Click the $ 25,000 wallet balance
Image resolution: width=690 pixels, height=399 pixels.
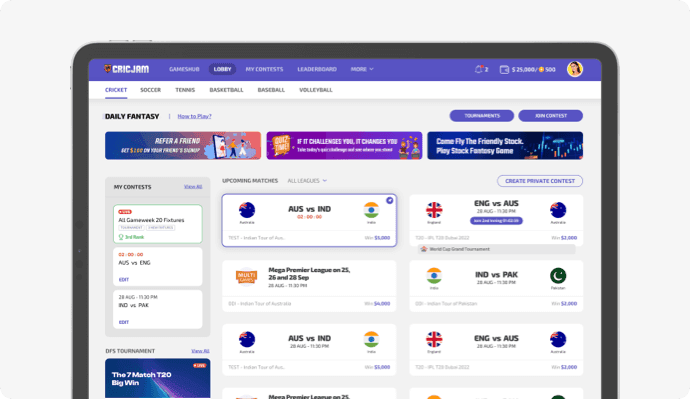pos(524,70)
